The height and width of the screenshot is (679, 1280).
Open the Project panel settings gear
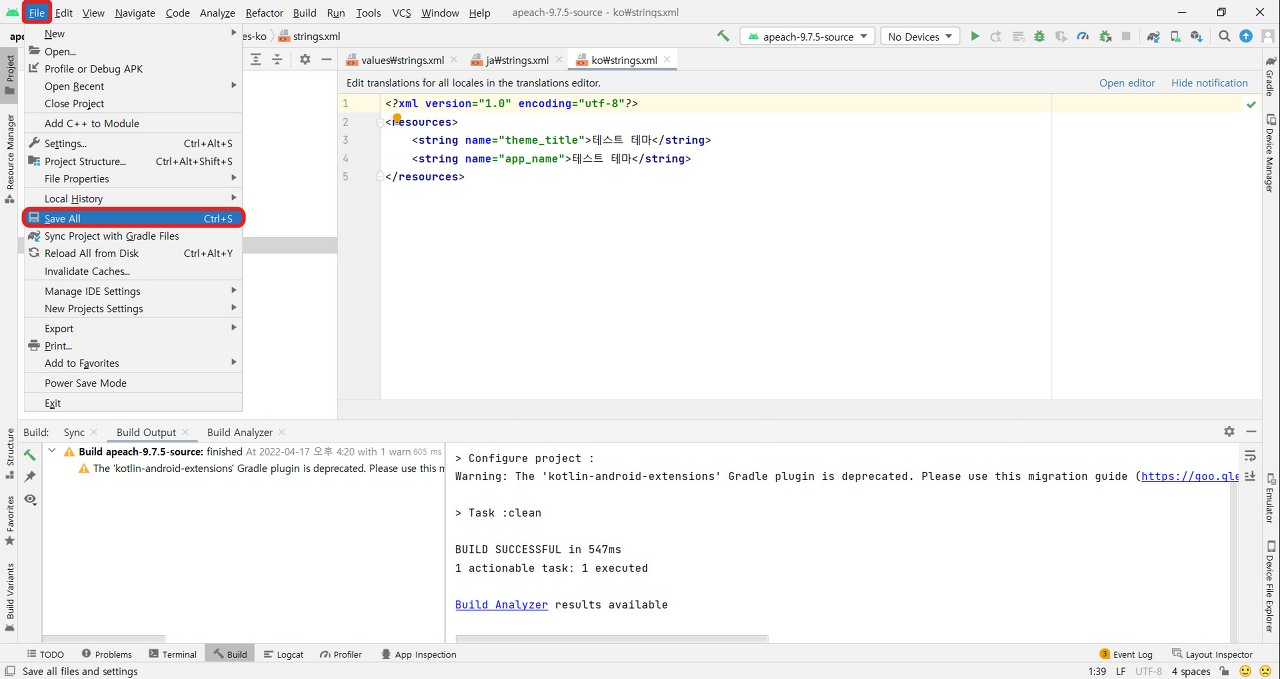305,59
